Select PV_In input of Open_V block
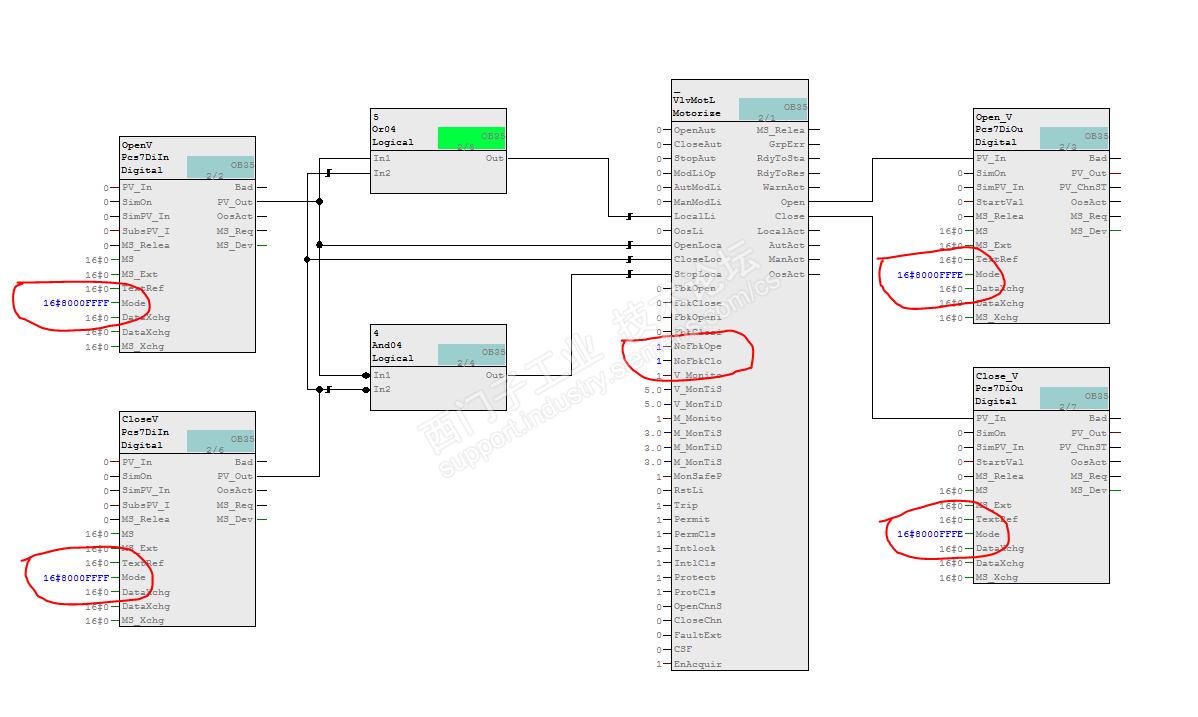This screenshot has width=1198, height=717. coord(991,158)
